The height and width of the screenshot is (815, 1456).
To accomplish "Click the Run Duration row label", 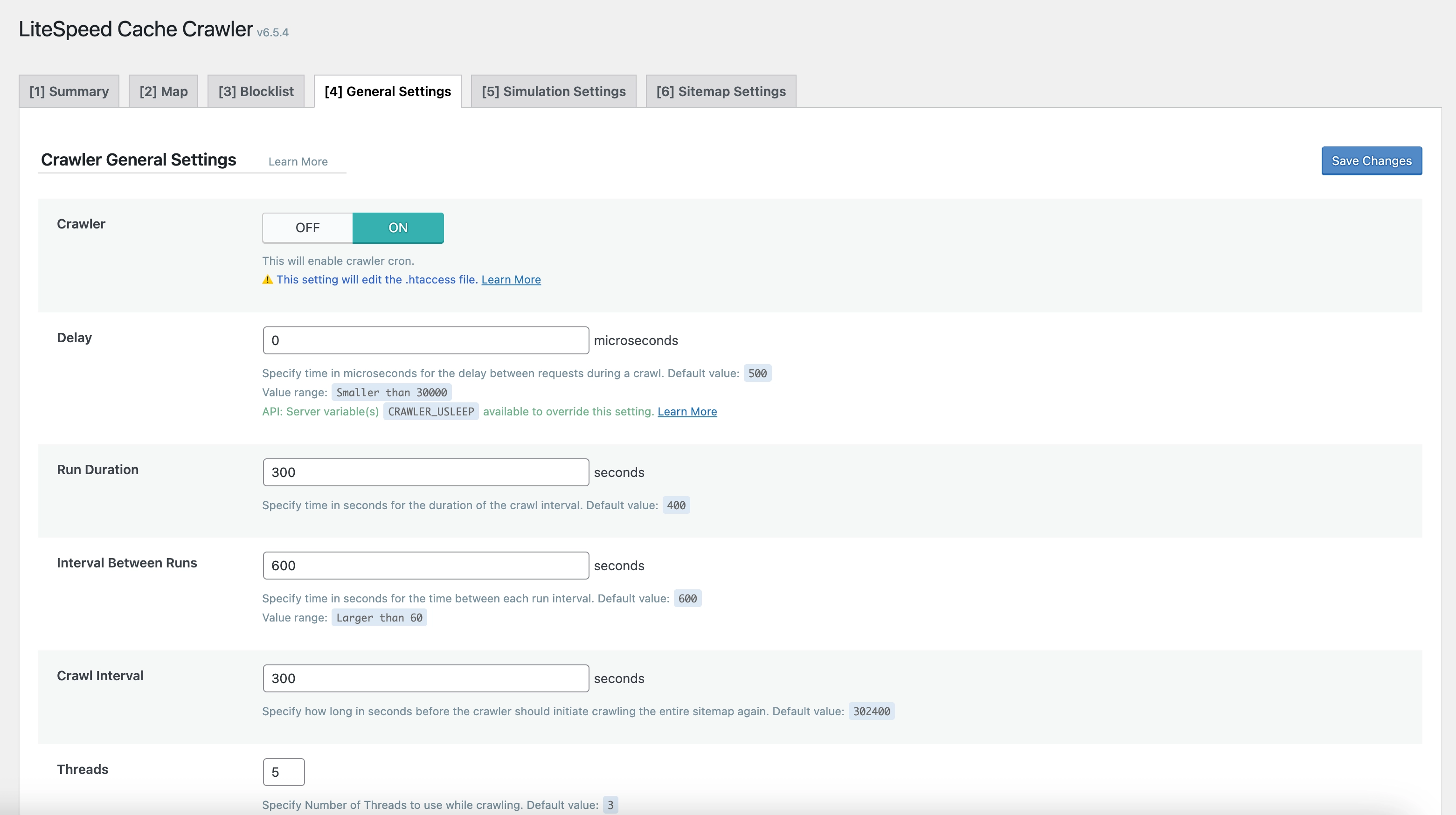I will [97, 470].
